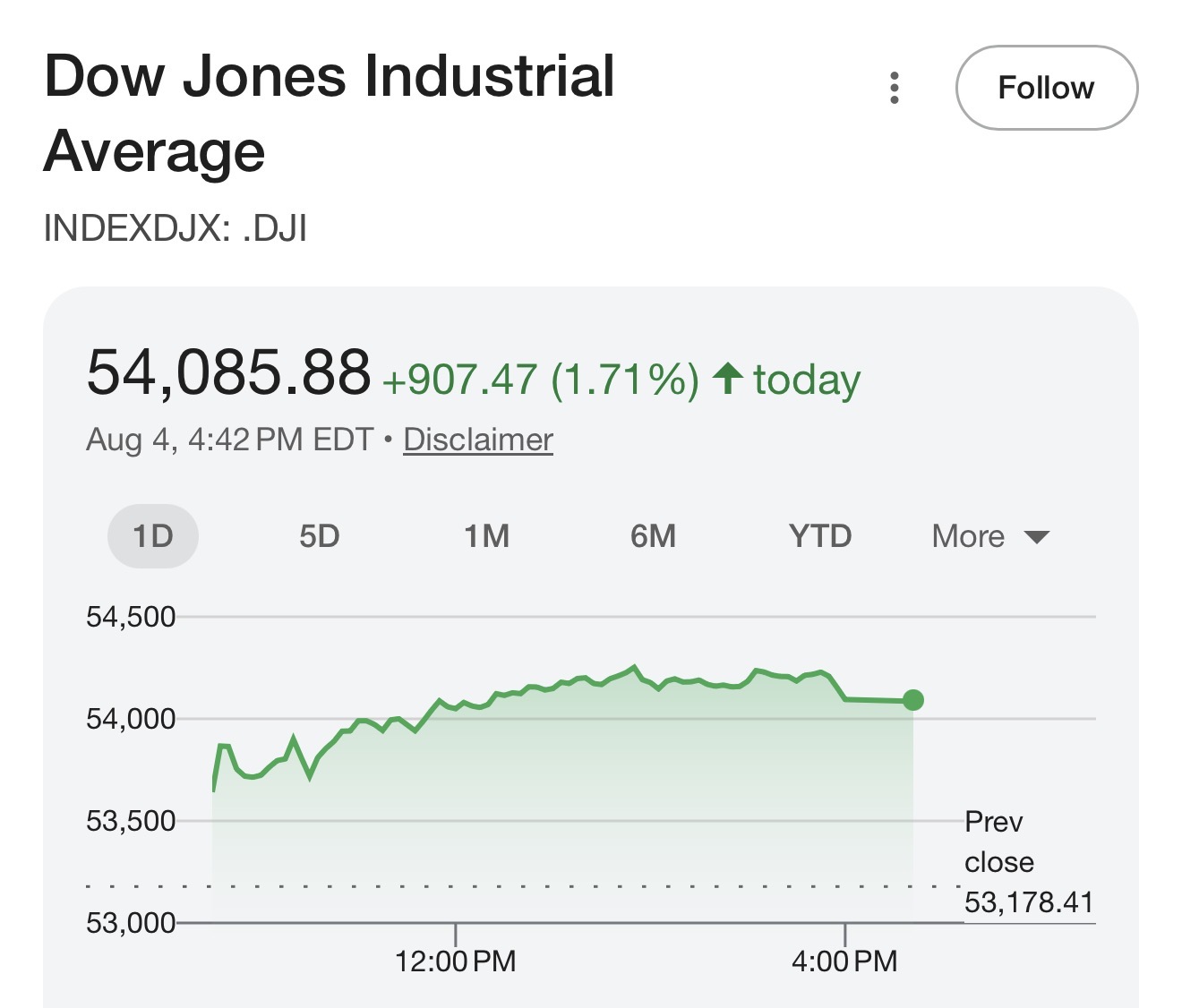Viewport: 1182px width, 1008px height.
Task: Click the Prev close 53,178.41 label
Action: tap(1028, 861)
